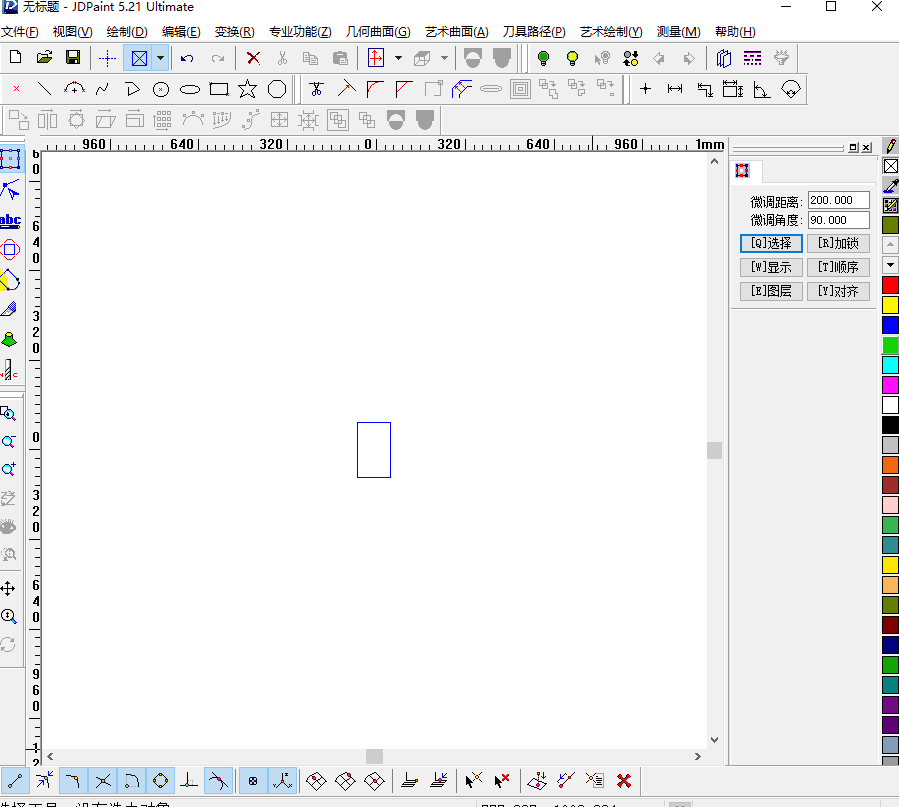Click the green light bulb icon
The width and height of the screenshot is (899, 807).
tap(543, 58)
